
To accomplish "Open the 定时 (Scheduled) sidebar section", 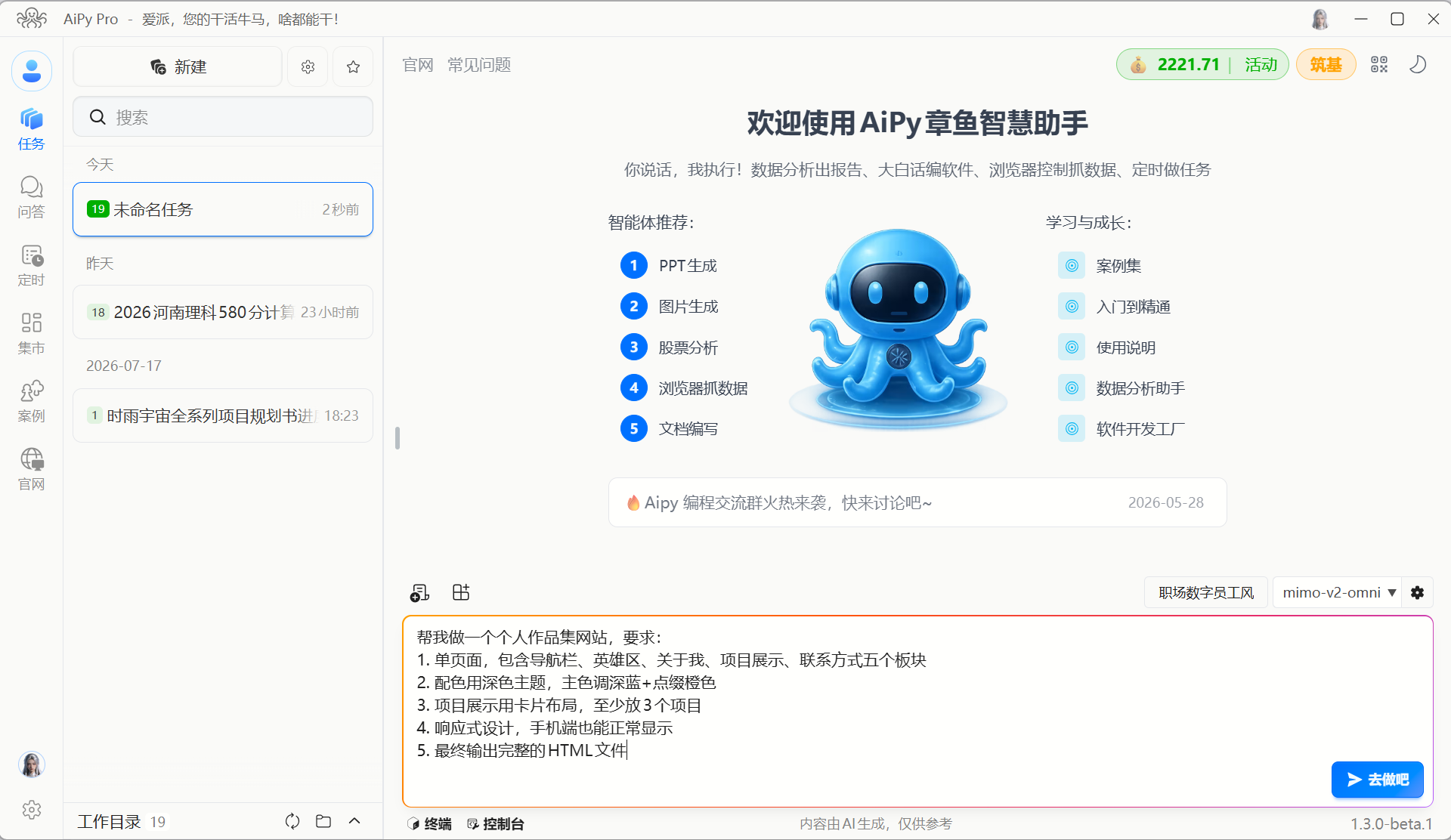I will [31, 265].
